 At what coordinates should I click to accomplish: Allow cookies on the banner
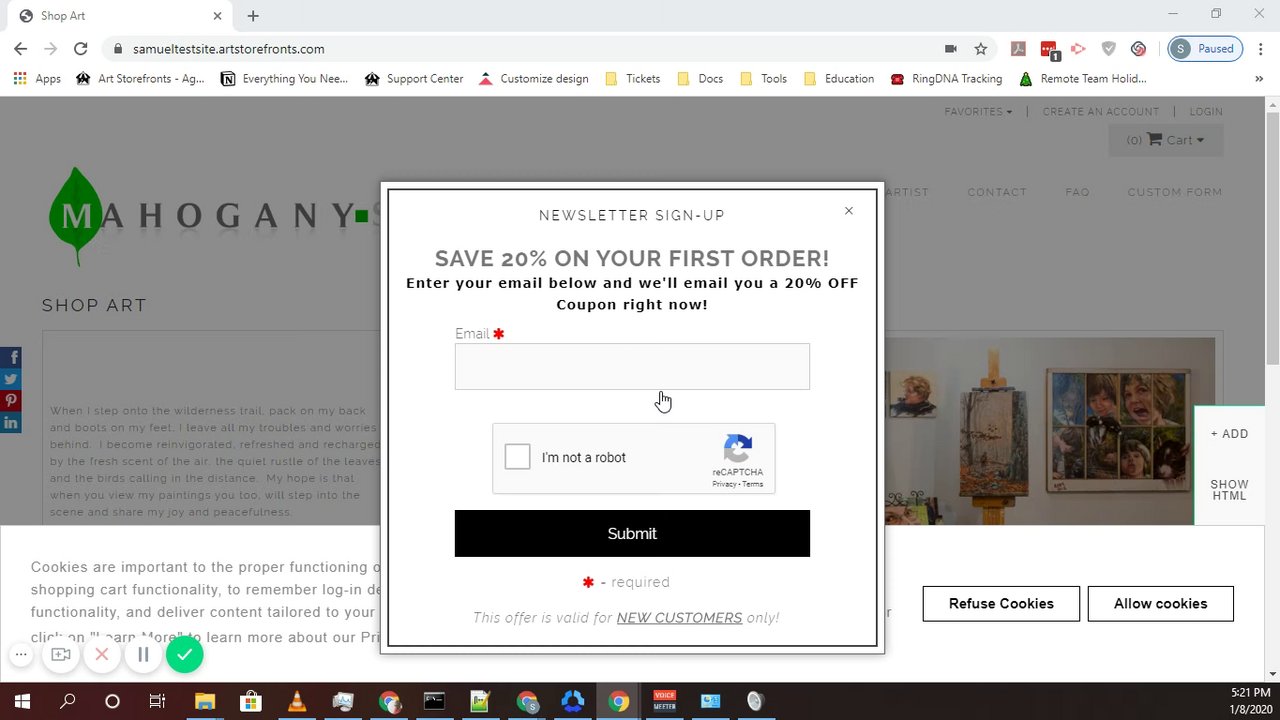1160,604
